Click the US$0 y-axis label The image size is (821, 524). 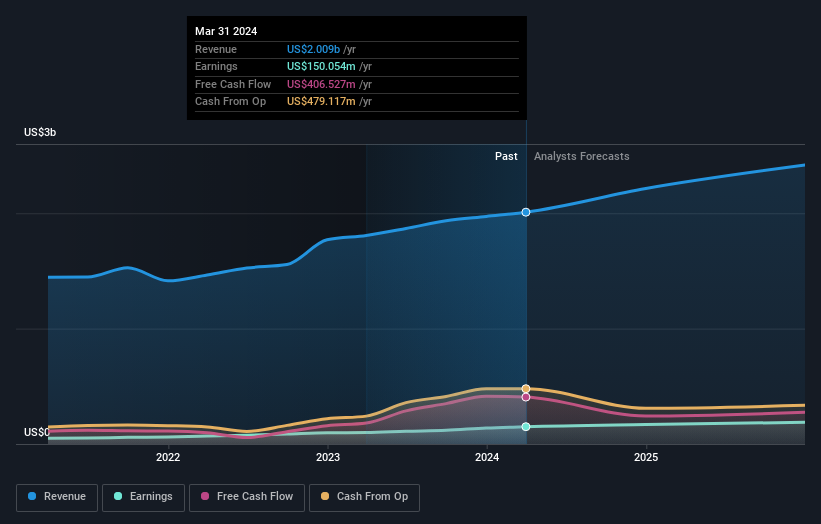pos(37,432)
